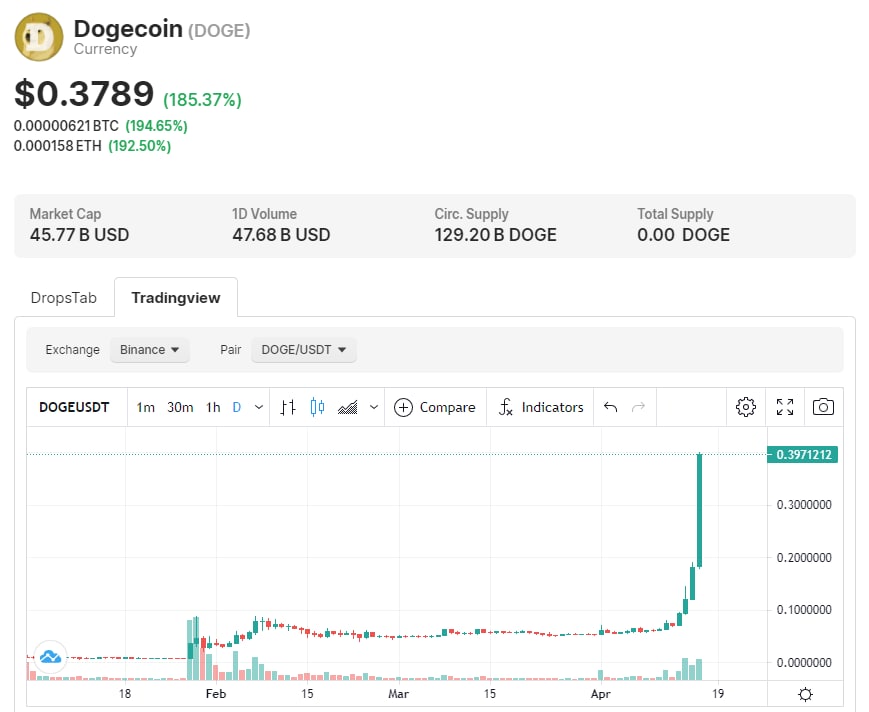Open chart settings gear icon
This screenshot has height=712, width=869.
tap(745, 407)
